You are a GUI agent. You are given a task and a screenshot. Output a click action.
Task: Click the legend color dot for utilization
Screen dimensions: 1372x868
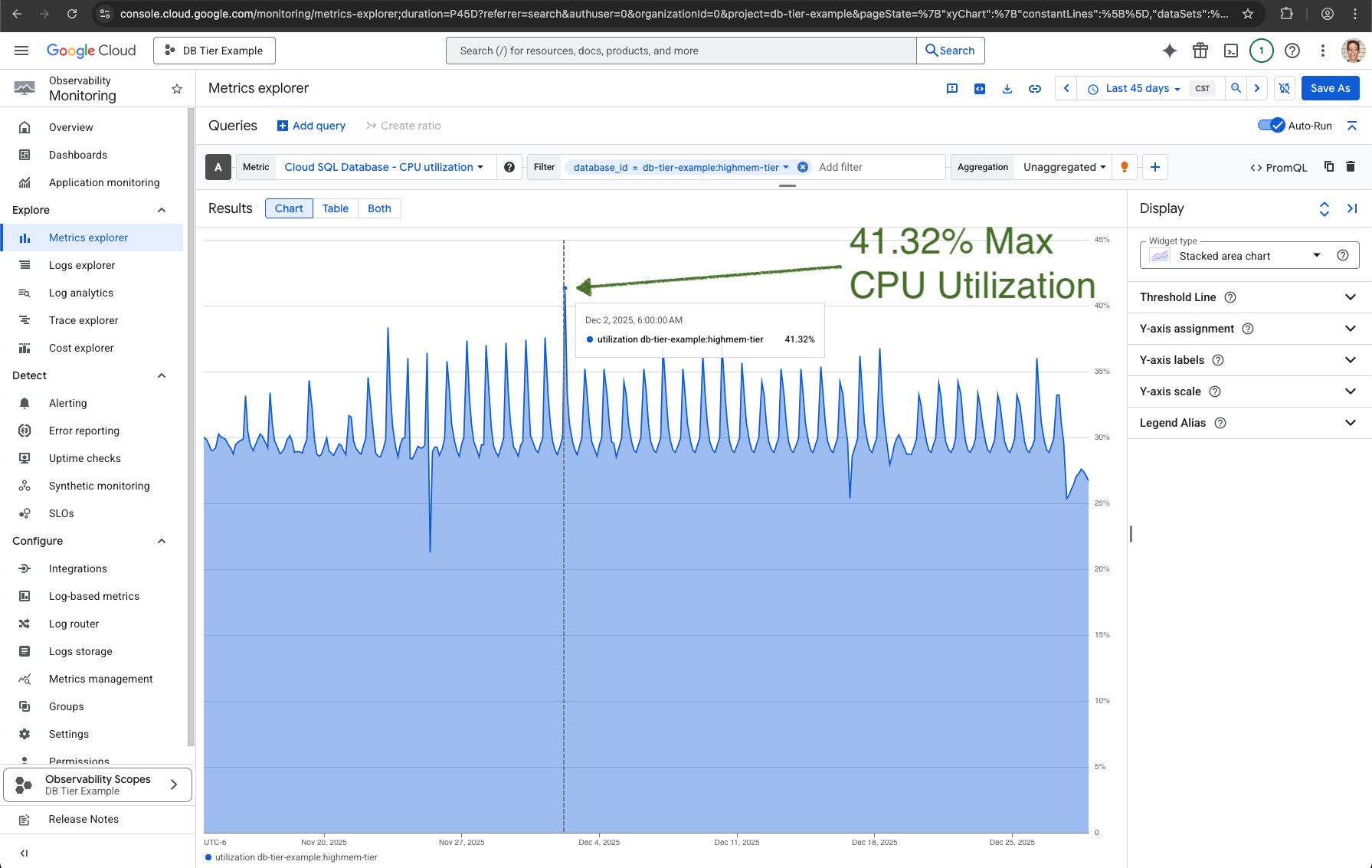click(x=208, y=857)
